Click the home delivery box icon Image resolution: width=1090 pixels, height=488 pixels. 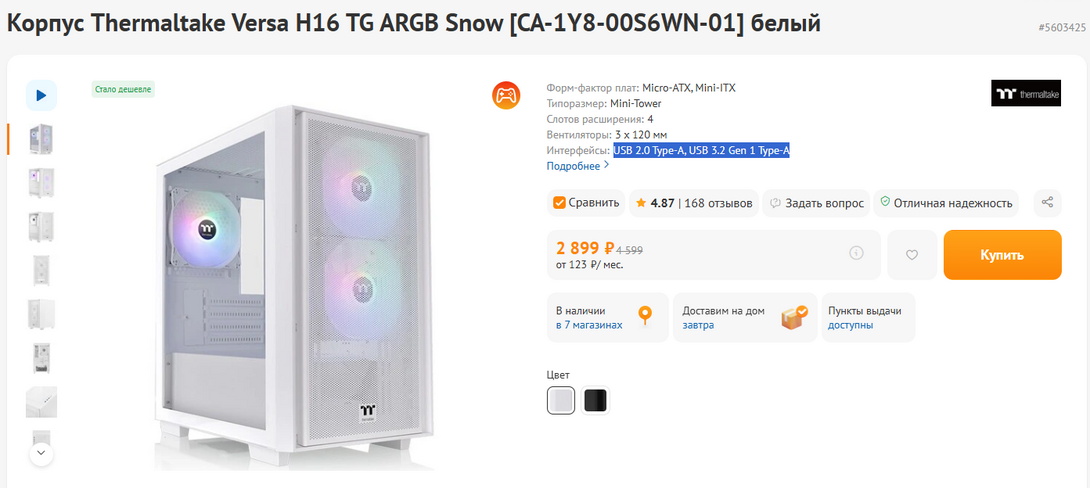click(795, 317)
